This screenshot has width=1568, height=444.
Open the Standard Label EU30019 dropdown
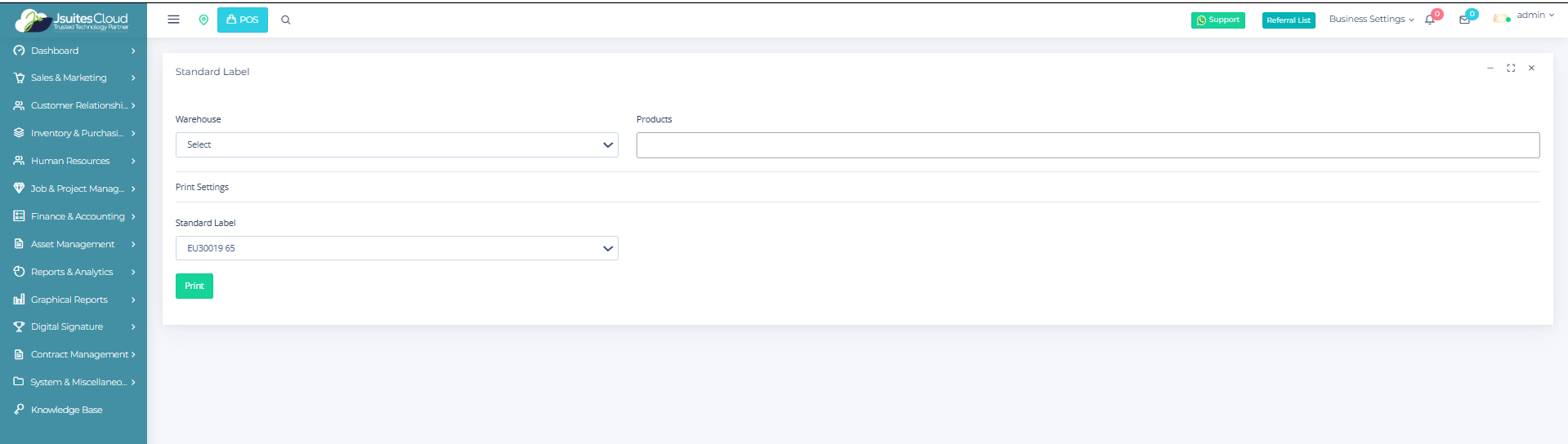396,248
